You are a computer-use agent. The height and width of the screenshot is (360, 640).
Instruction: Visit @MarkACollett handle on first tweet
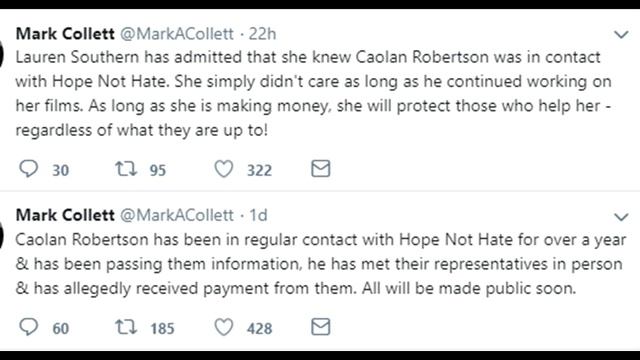pyautogui.click(x=177, y=34)
